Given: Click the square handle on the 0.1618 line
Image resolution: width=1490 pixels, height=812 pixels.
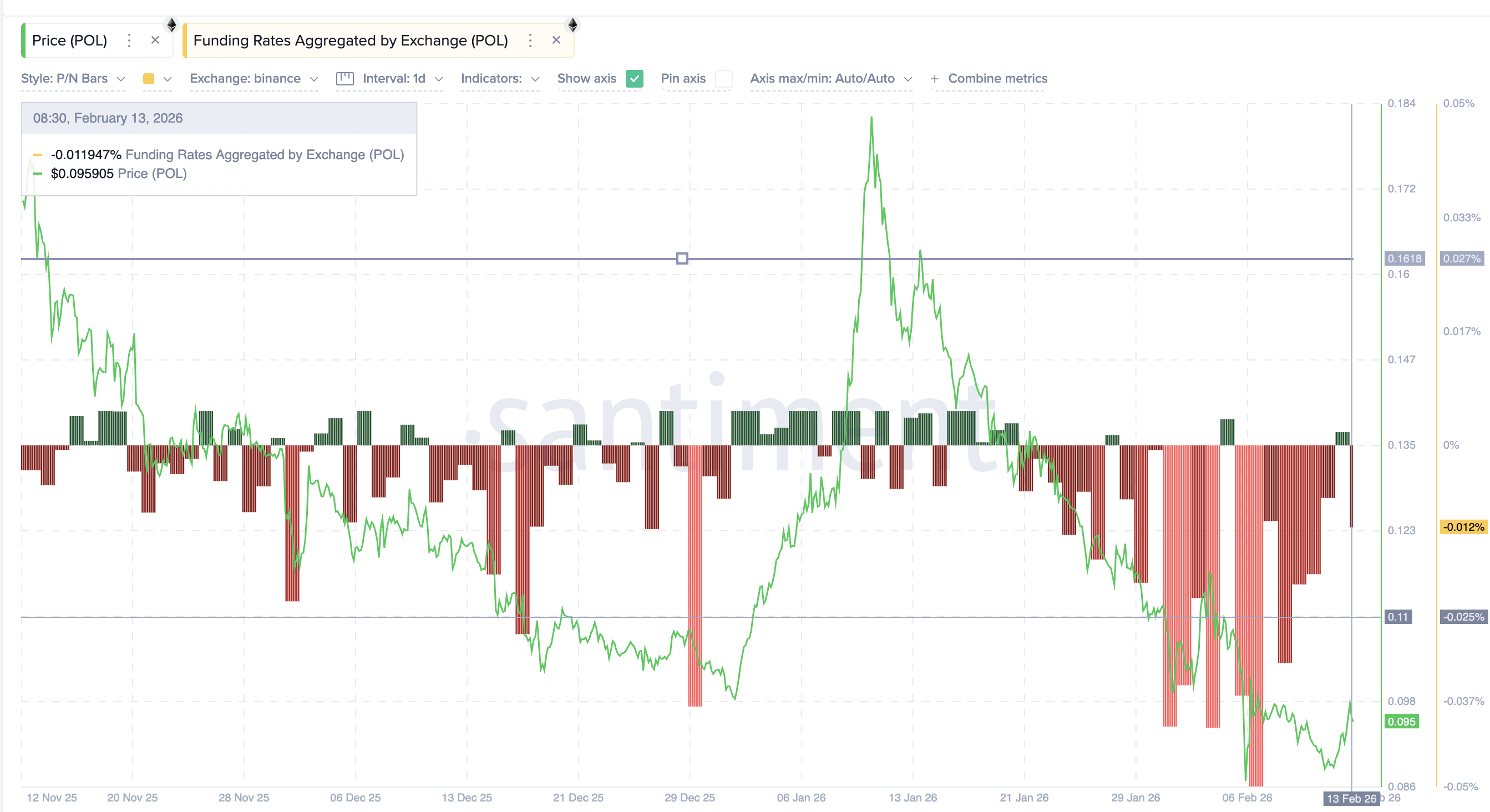Looking at the screenshot, I should coord(682,259).
